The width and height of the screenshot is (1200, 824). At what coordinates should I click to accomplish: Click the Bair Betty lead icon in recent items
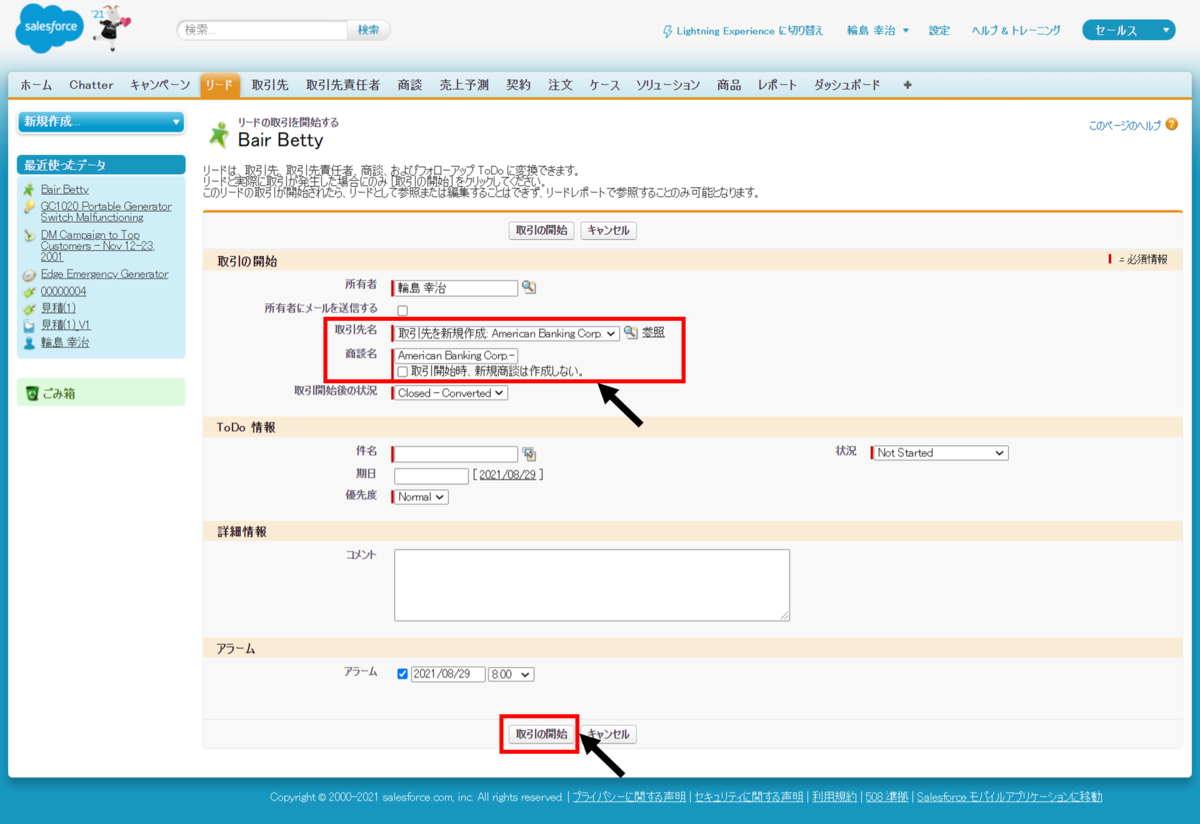29,189
